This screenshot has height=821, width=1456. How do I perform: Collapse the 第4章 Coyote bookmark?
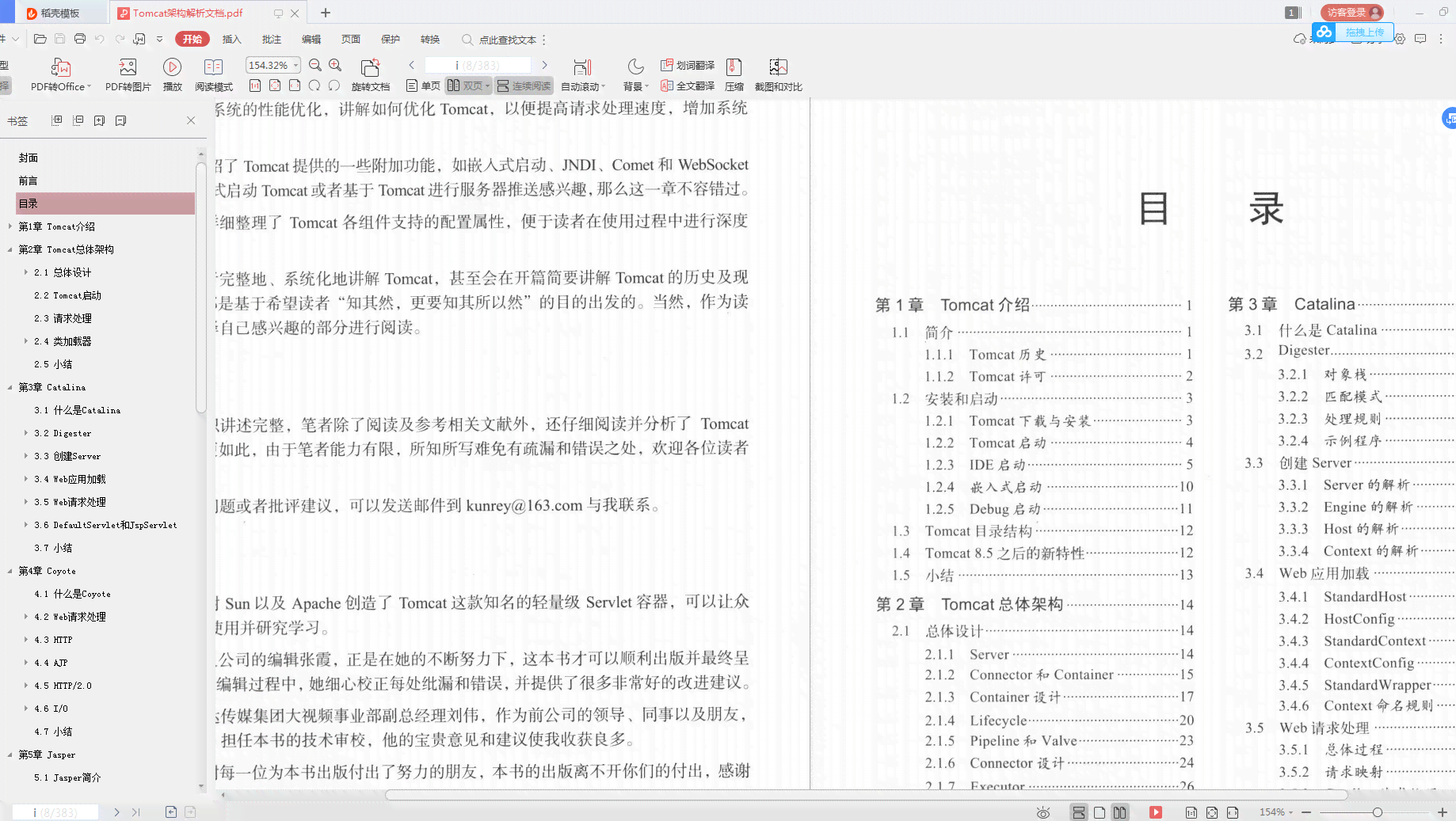click(x=10, y=571)
